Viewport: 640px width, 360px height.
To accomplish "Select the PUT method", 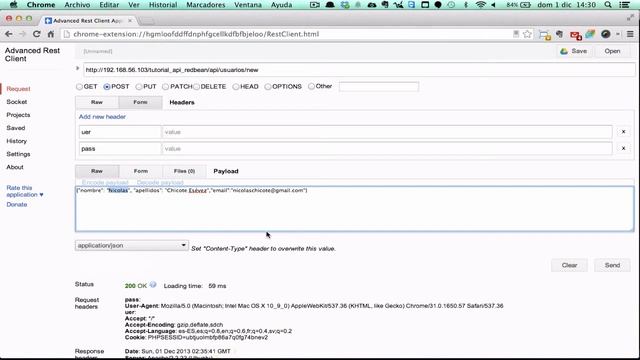I will click(x=139, y=87).
